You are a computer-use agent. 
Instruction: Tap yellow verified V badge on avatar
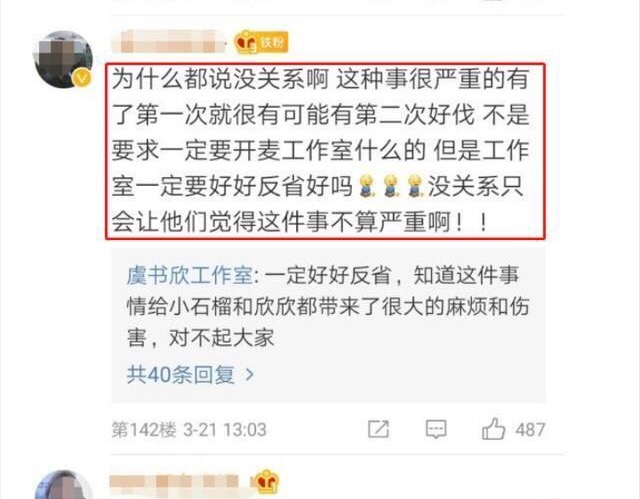82,78
